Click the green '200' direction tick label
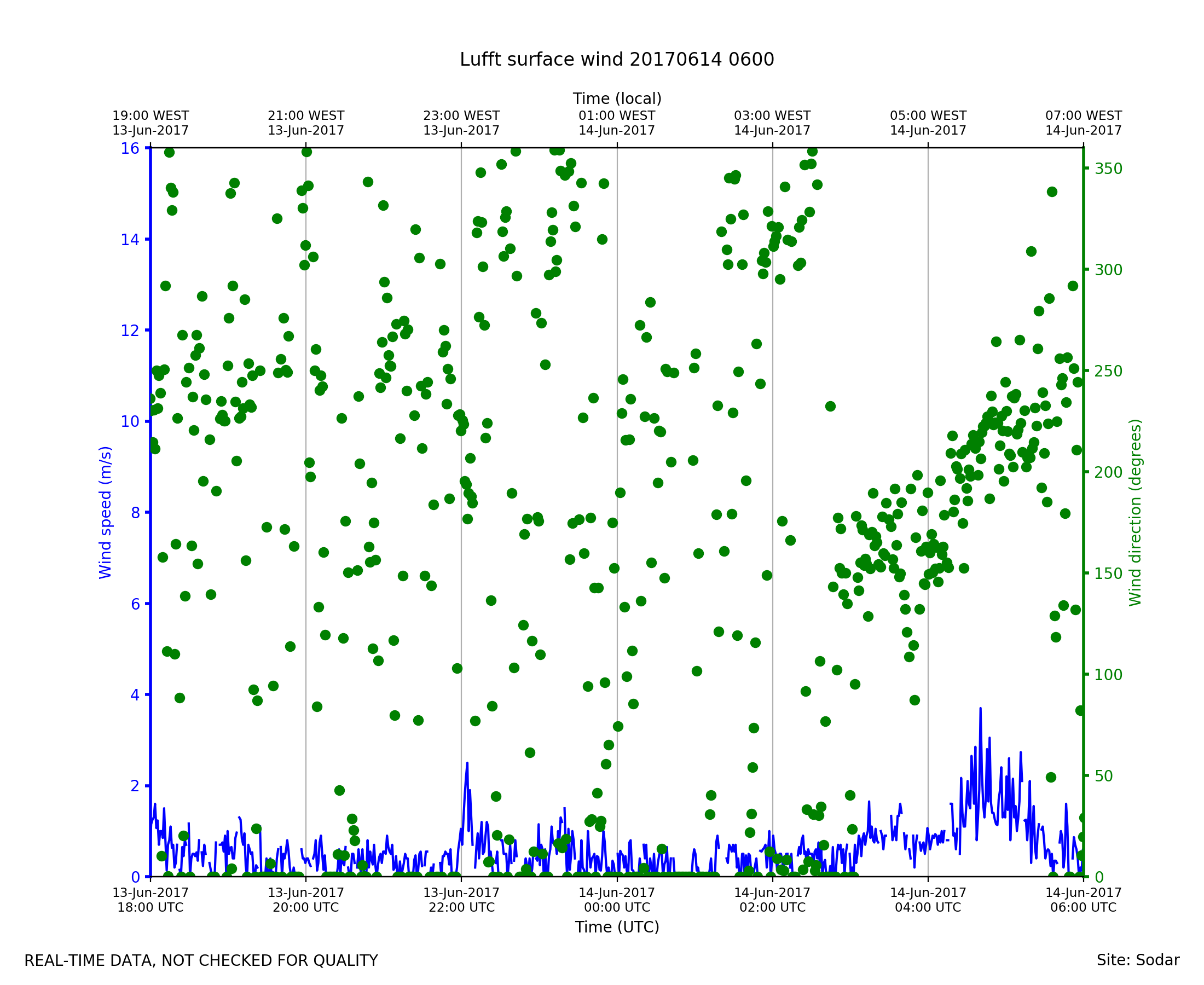The height and width of the screenshot is (985, 1204). click(x=1108, y=473)
